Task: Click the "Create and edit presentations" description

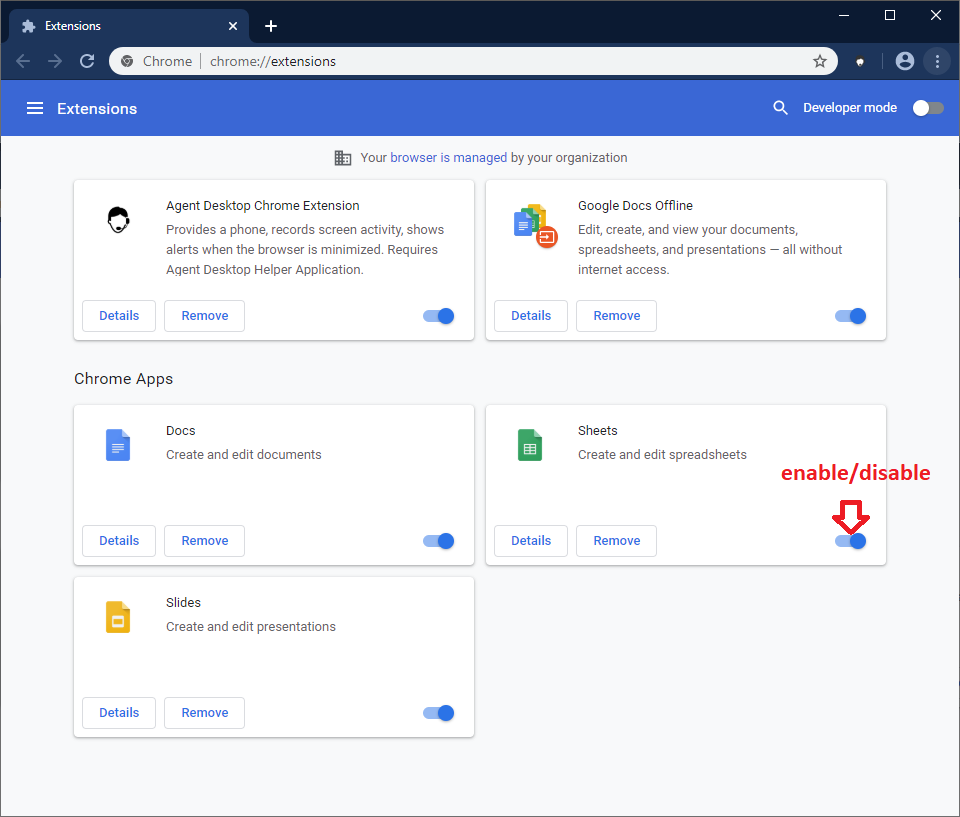Action: pyautogui.click(x=251, y=627)
